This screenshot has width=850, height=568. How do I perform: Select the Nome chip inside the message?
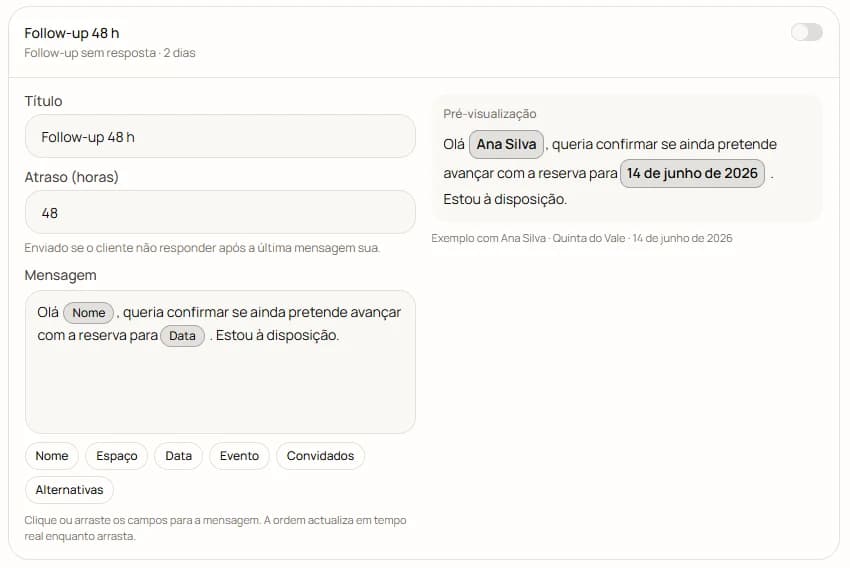[x=88, y=313]
